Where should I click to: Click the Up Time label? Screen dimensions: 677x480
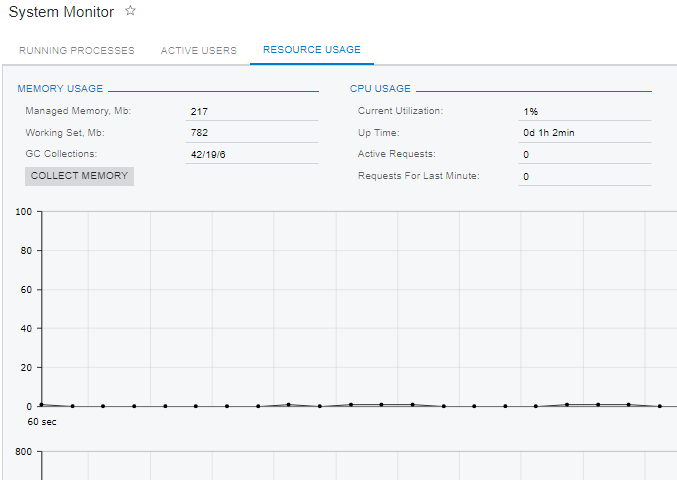tap(379, 133)
